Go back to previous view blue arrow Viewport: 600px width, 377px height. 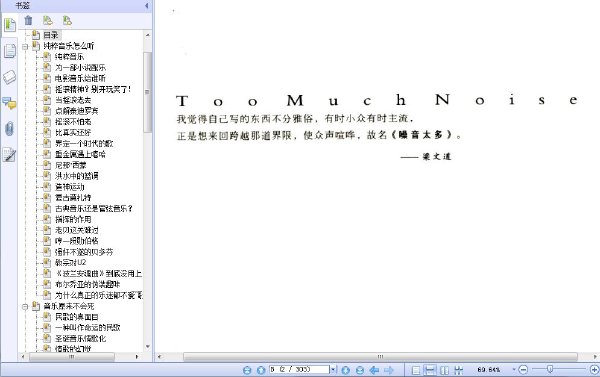point(374,370)
